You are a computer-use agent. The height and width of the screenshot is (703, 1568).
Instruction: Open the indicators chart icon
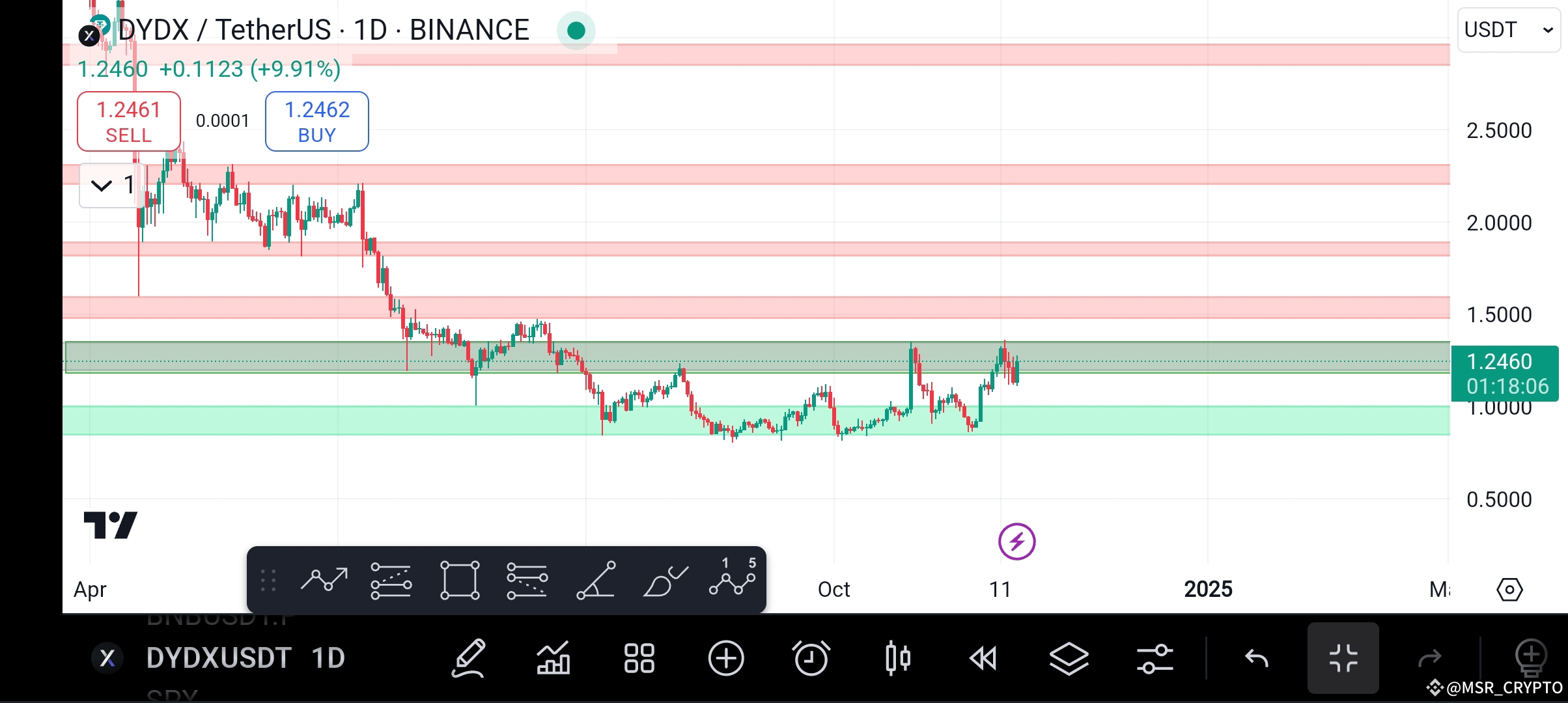tap(553, 658)
